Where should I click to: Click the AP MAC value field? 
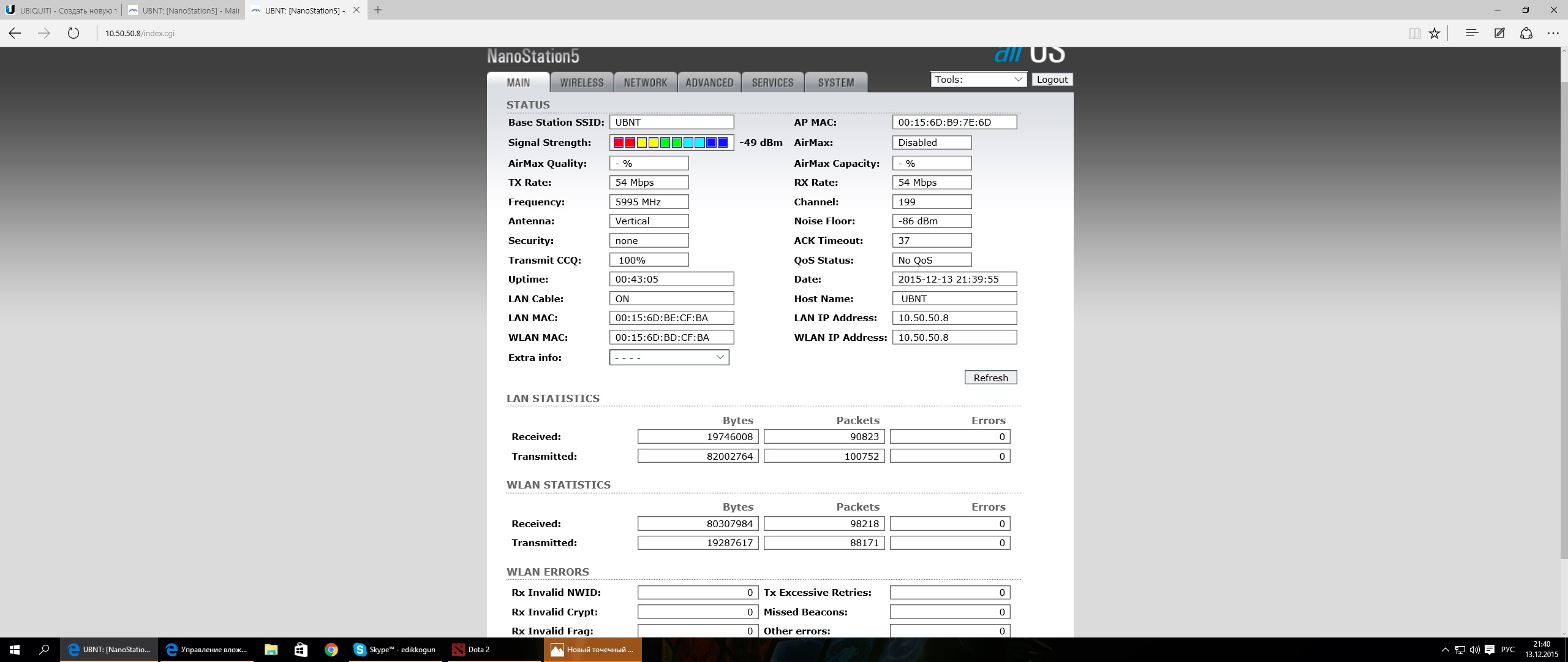(x=954, y=123)
